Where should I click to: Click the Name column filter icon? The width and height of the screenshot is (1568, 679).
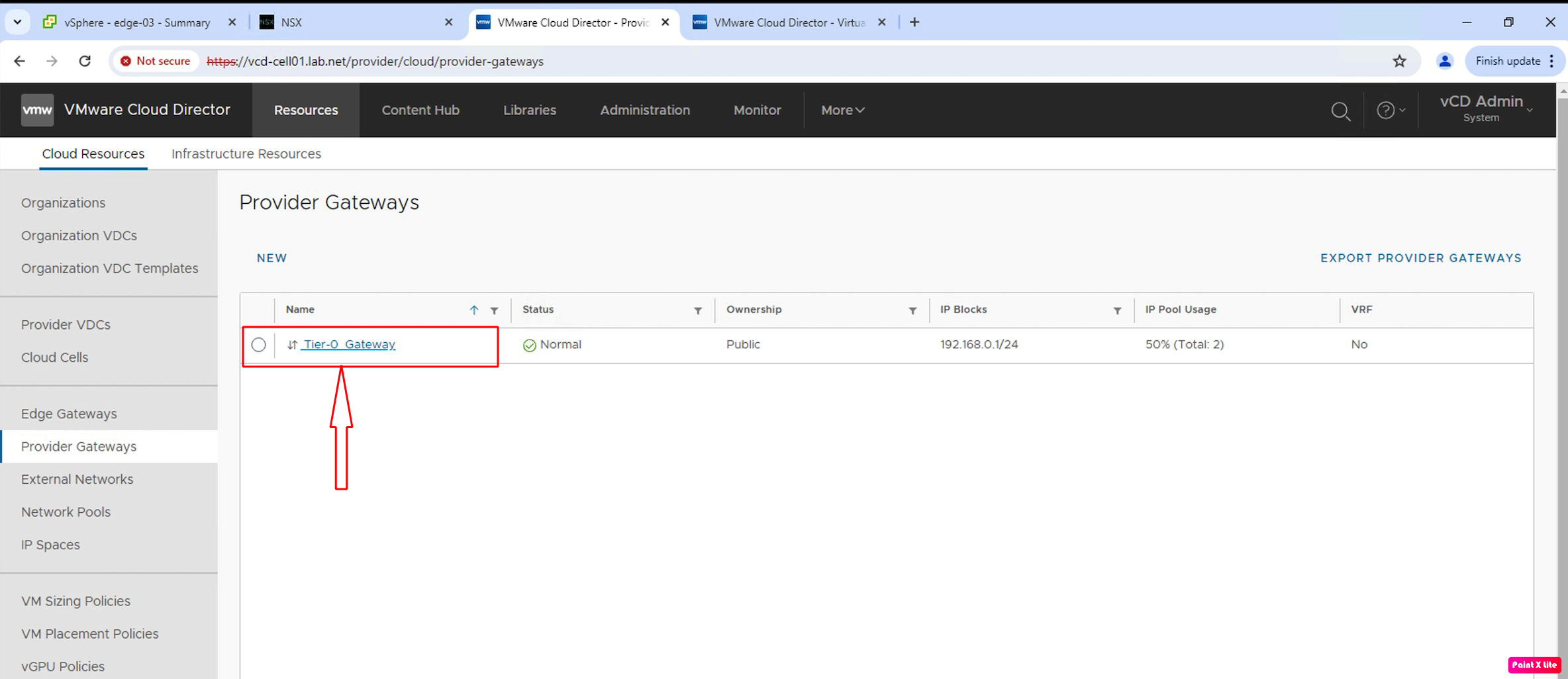point(494,310)
